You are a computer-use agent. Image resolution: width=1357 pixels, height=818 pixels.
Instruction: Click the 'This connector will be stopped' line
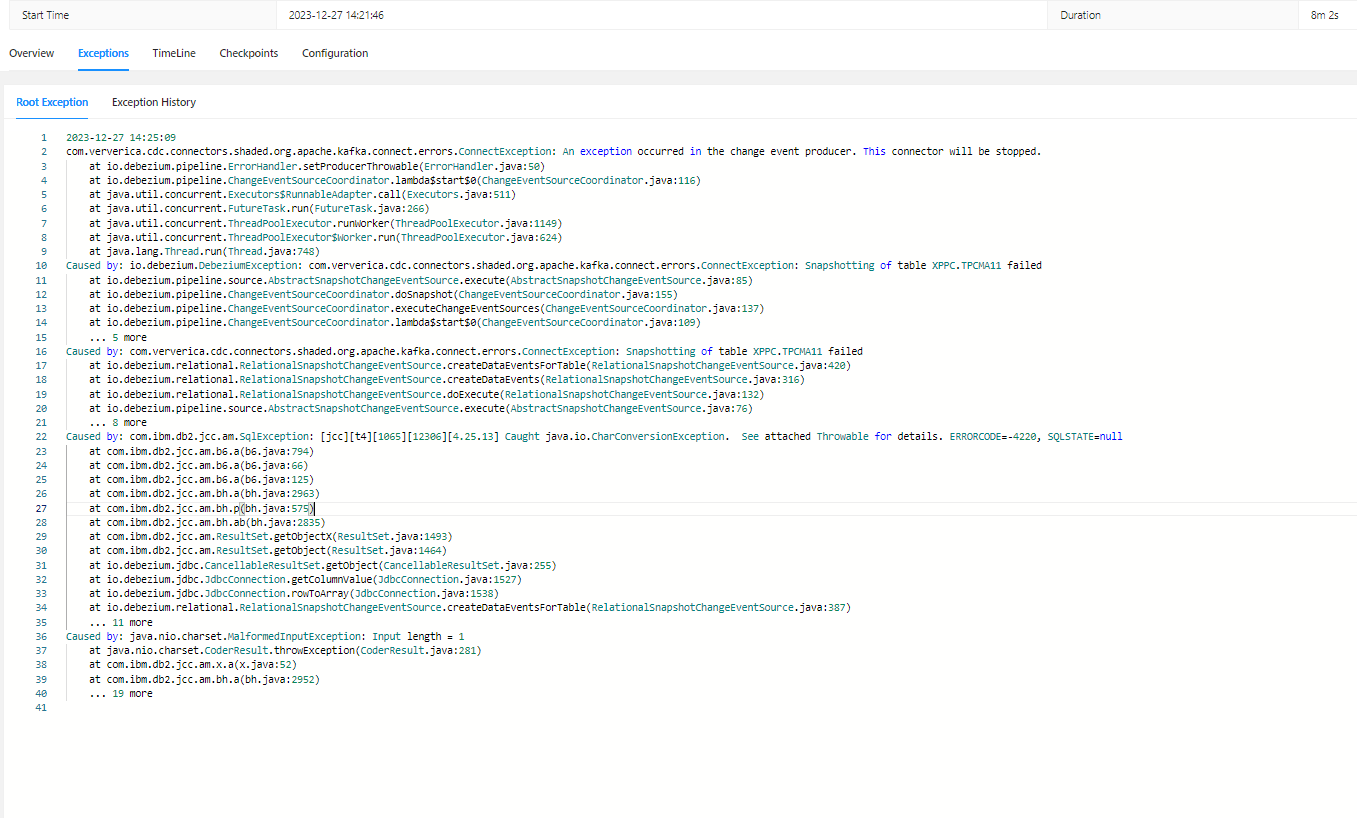pyautogui.click(x=553, y=152)
